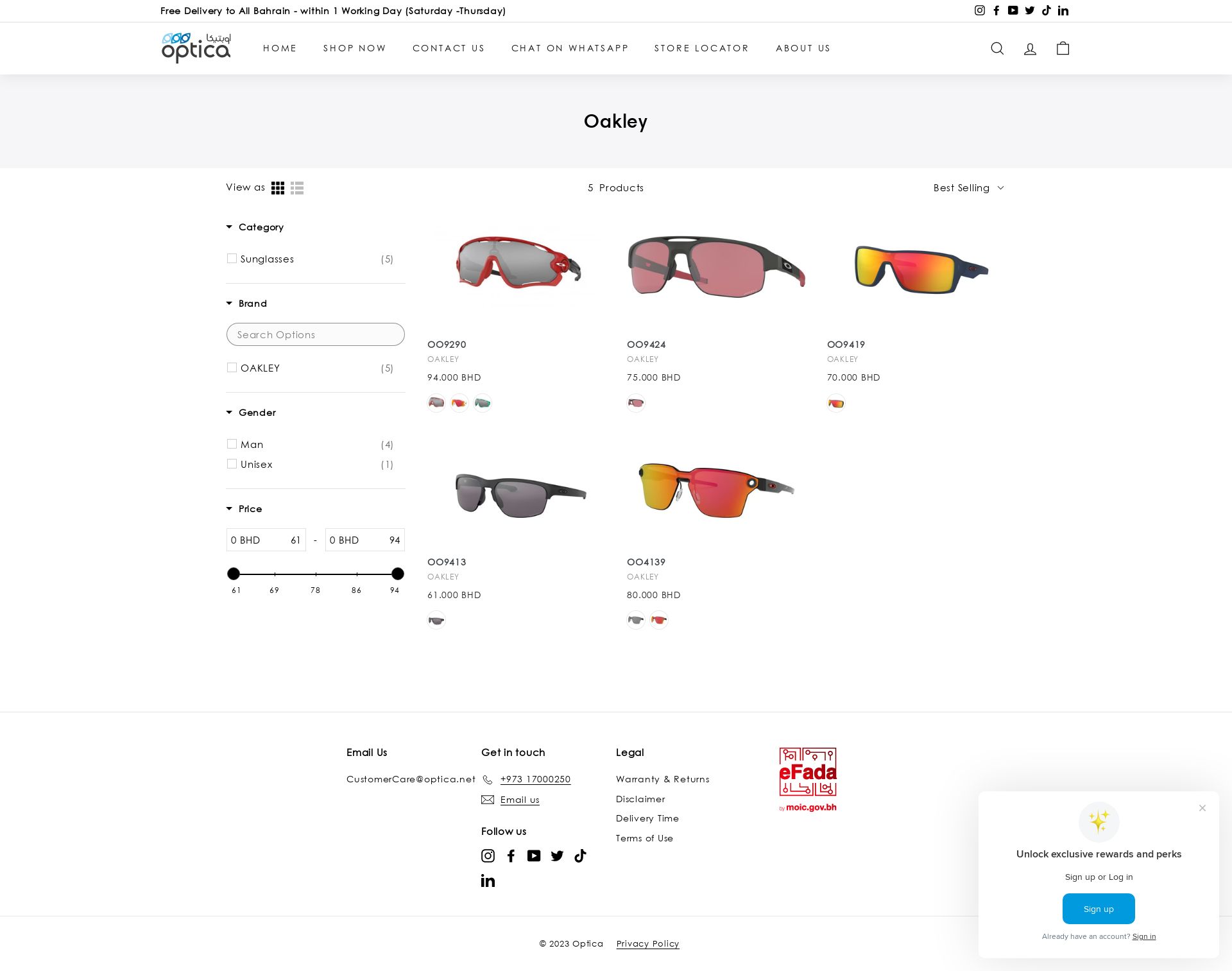
Task: Check the Man gender filter
Action: pyautogui.click(x=232, y=444)
